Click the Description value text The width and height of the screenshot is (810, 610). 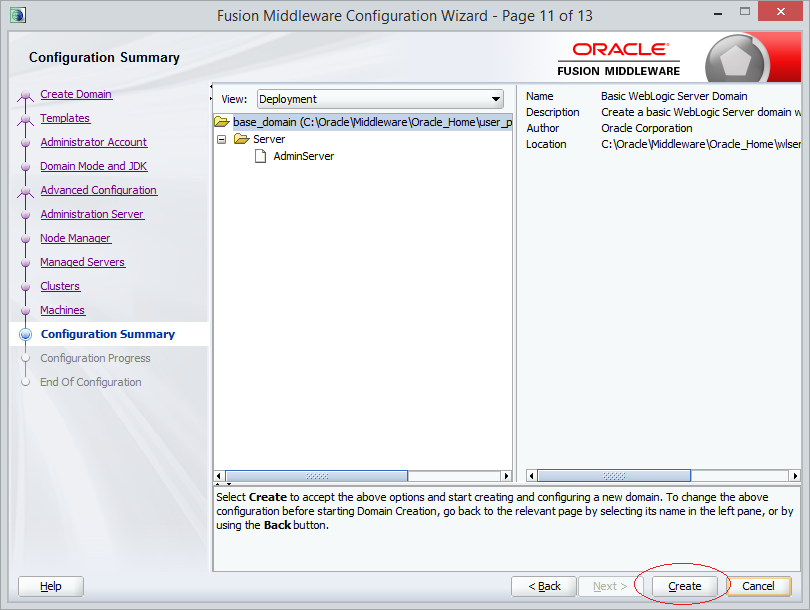pos(701,112)
